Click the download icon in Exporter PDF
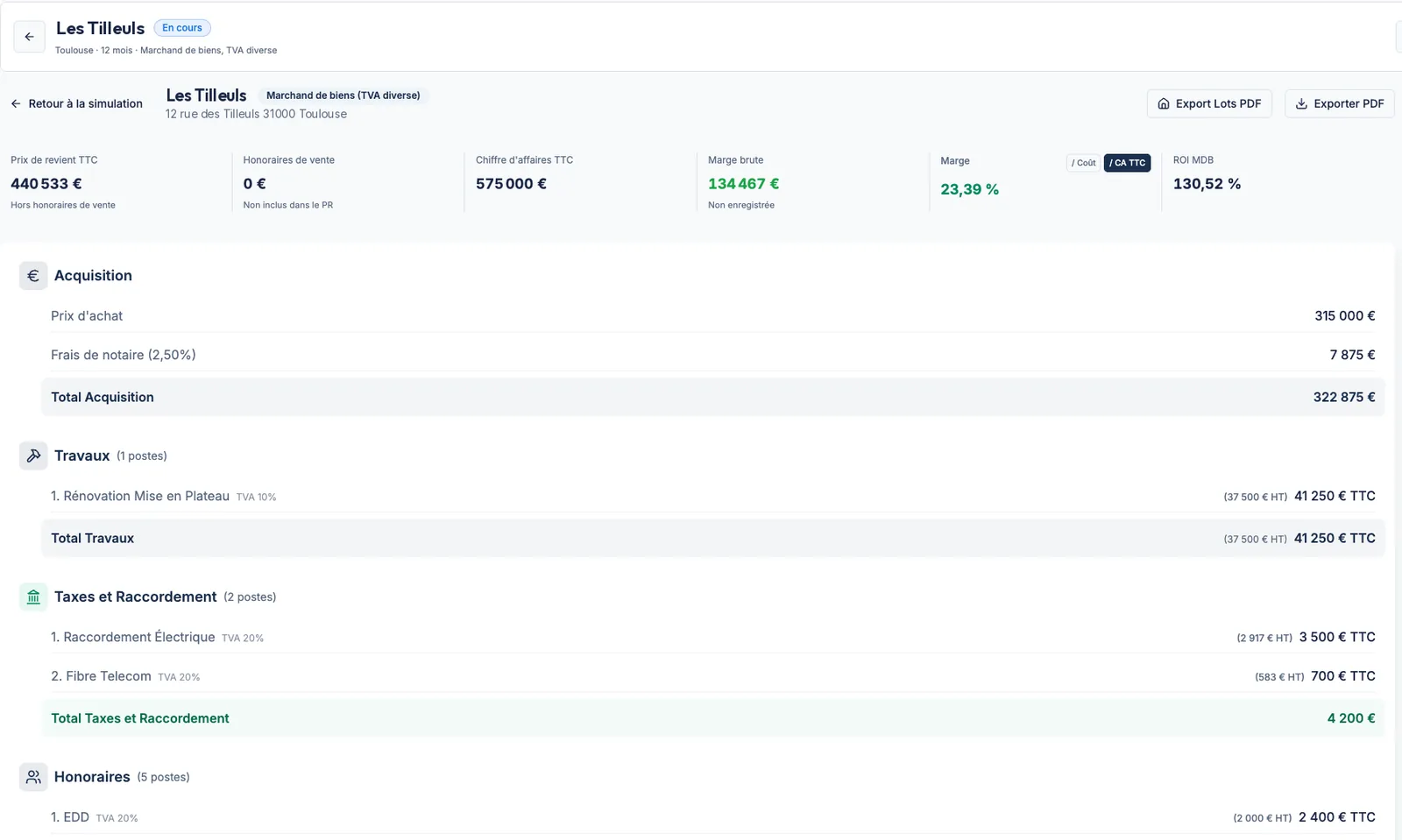1402x840 pixels. tap(1301, 103)
